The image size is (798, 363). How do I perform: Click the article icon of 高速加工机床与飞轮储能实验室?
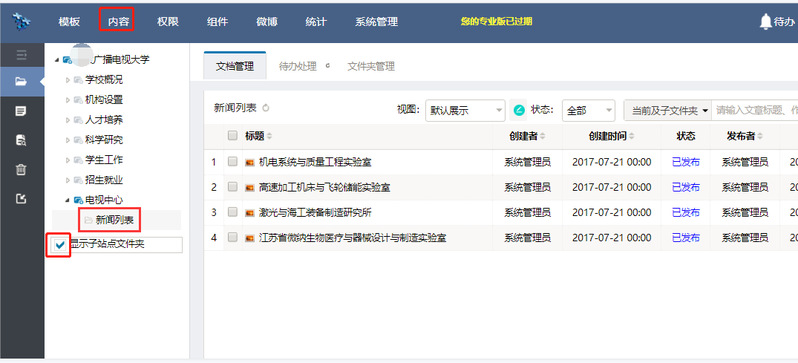click(x=249, y=188)
